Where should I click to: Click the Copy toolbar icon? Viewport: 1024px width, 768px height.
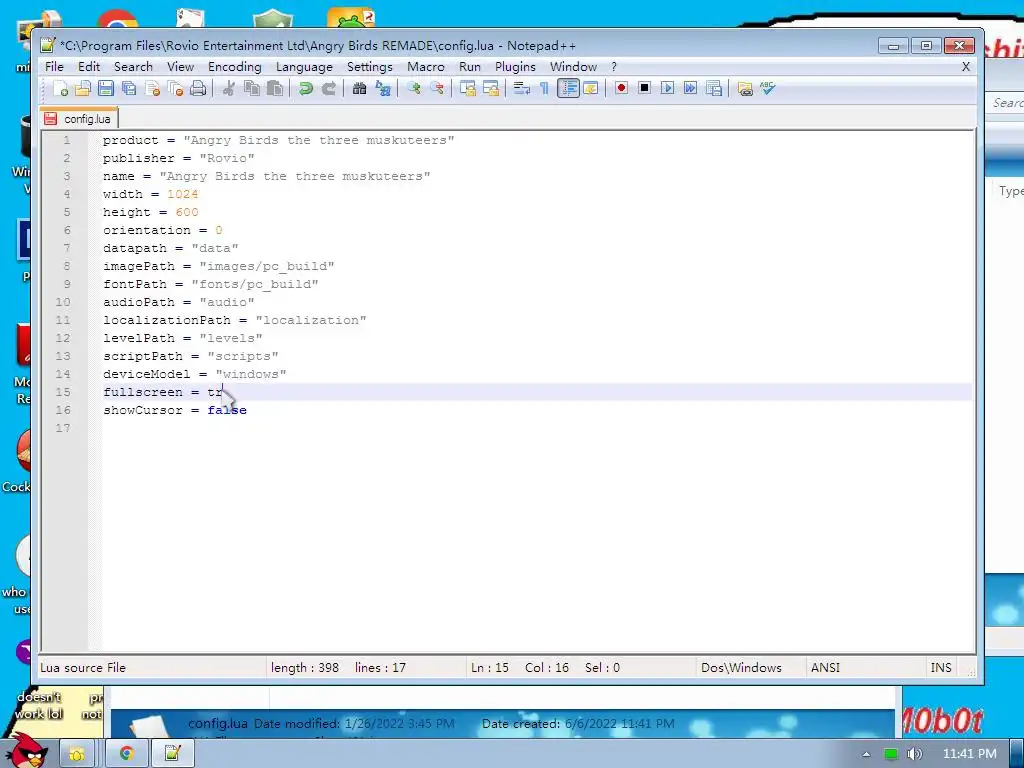coord(251,88)
